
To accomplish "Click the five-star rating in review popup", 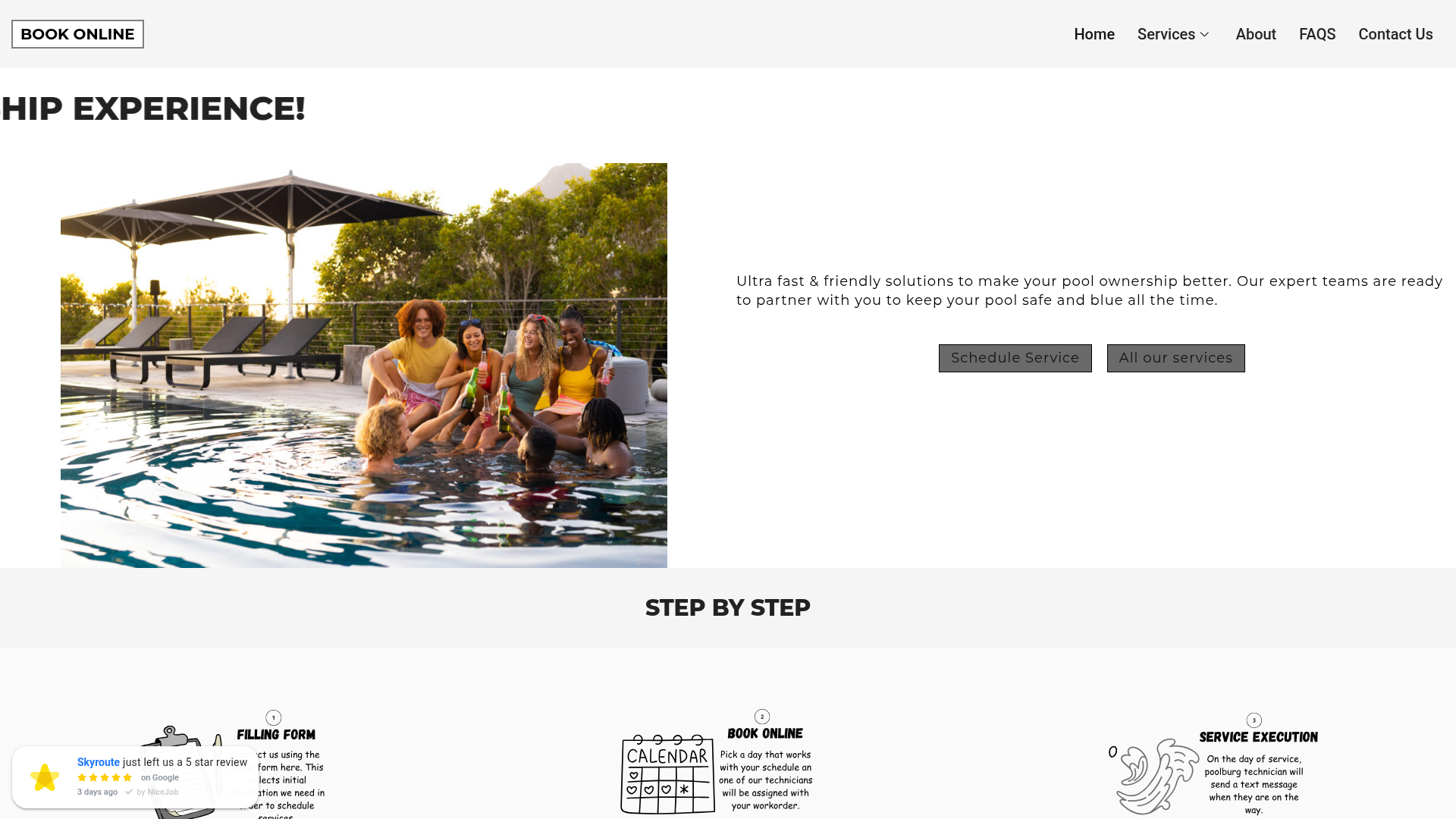I will click(105, 777).
